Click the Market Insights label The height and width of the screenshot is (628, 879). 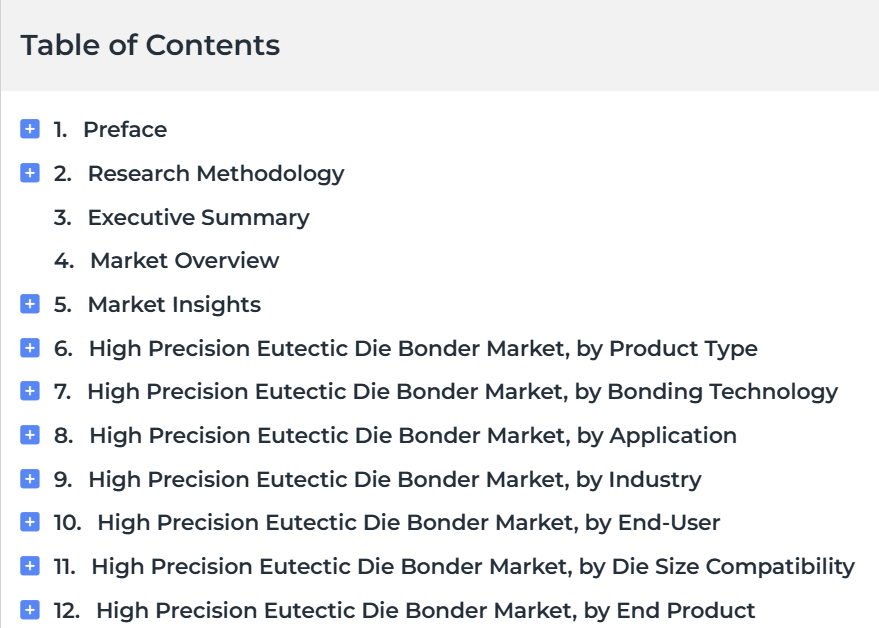(x=174, y=304)
